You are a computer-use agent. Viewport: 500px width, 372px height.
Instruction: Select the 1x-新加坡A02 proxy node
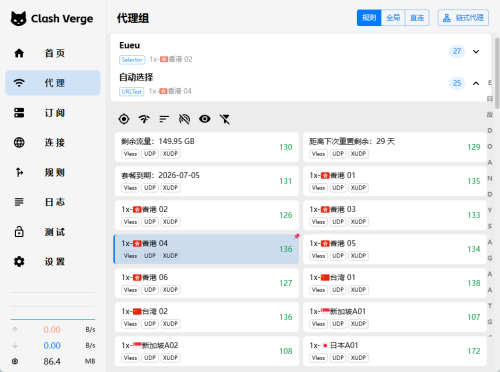(x=207, y=351)
